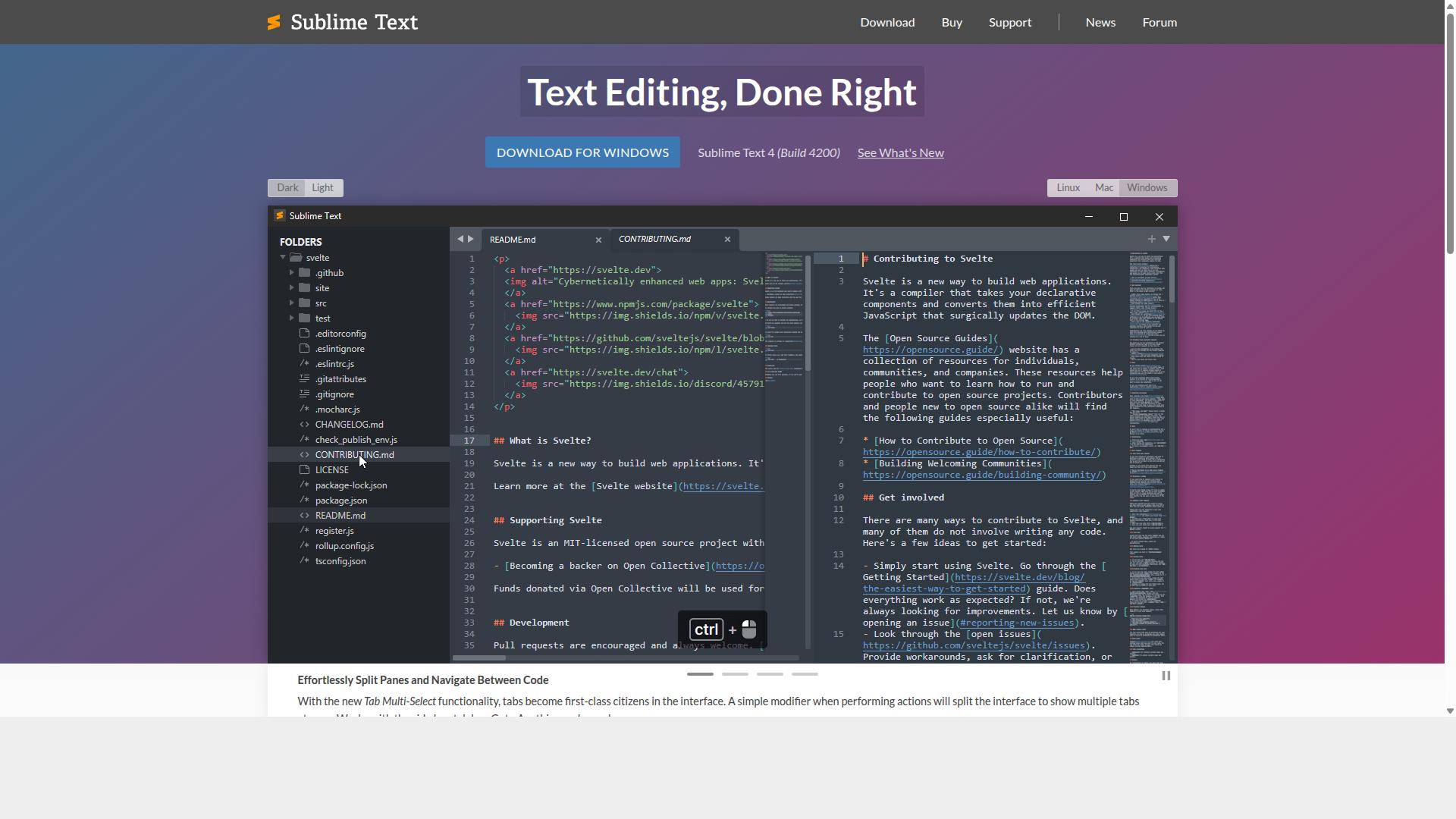Click the Sublime Text site title
The height and width of the screenshot is (819, 1456).
(x=354, y=23)
